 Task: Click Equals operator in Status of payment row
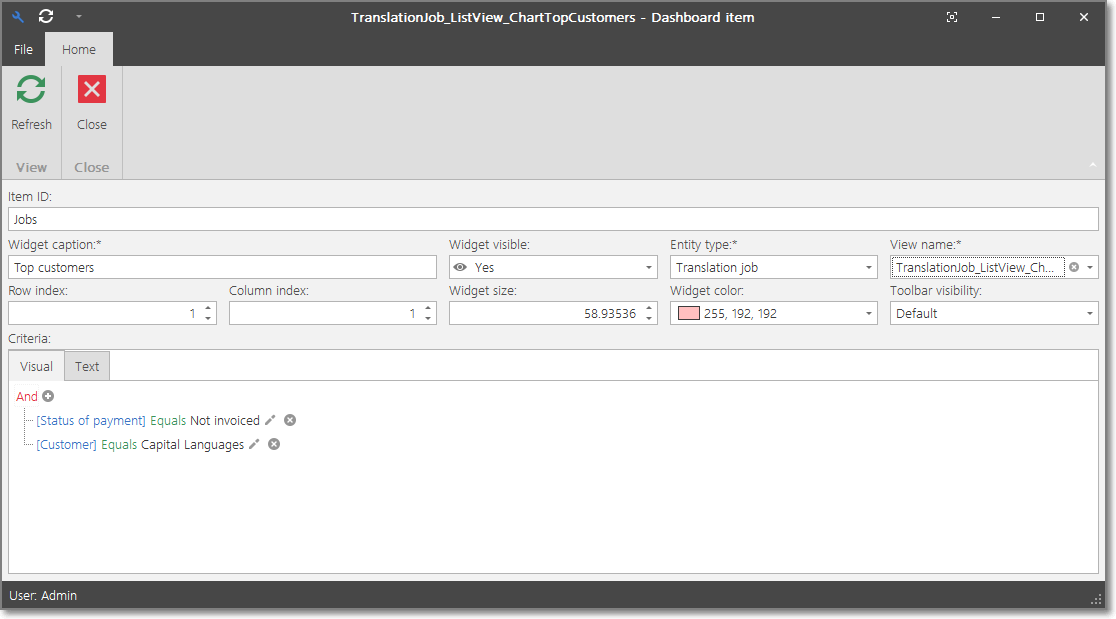168,420
